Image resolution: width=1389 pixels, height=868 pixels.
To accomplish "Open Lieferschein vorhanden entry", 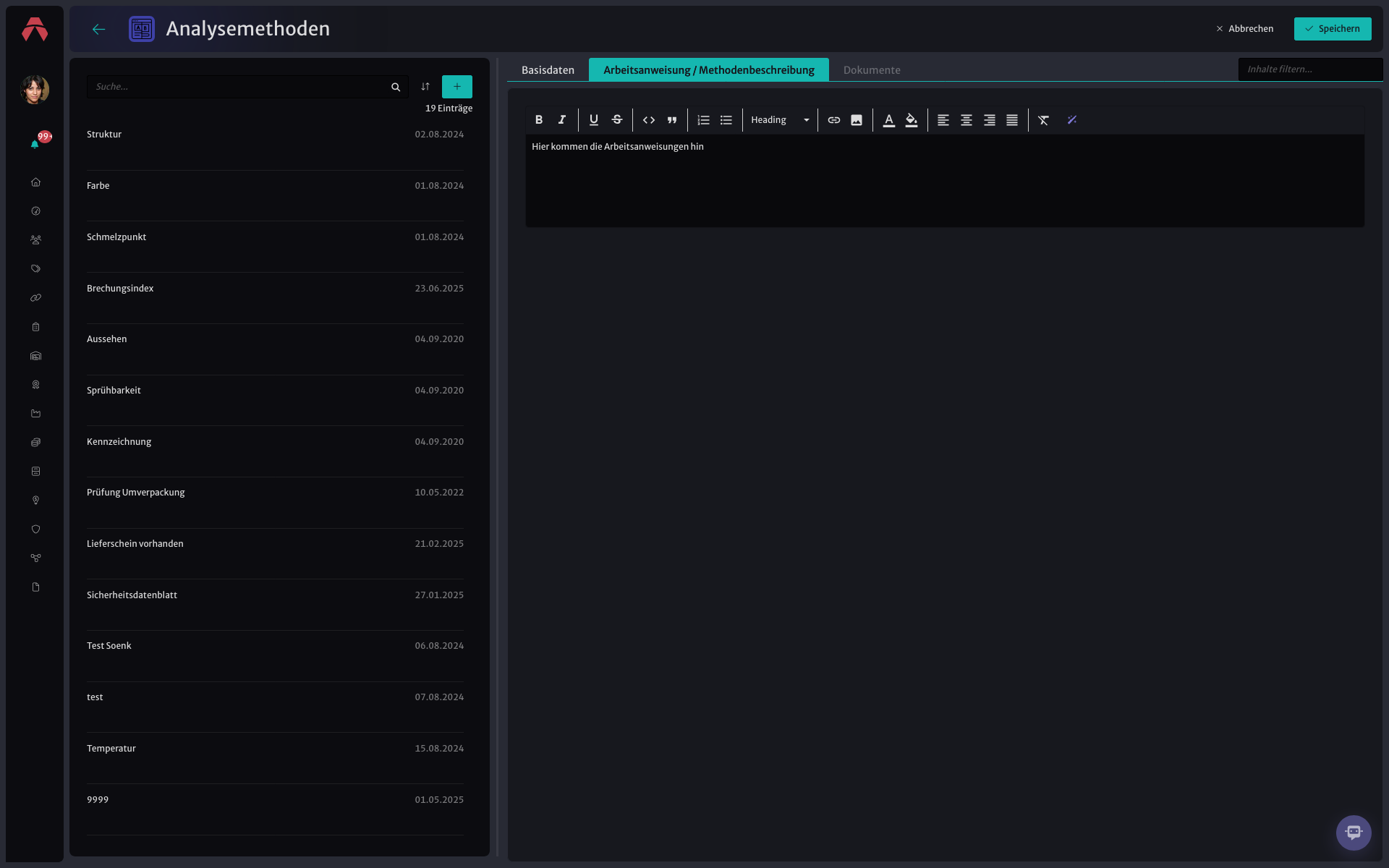I will coord(275,554).
